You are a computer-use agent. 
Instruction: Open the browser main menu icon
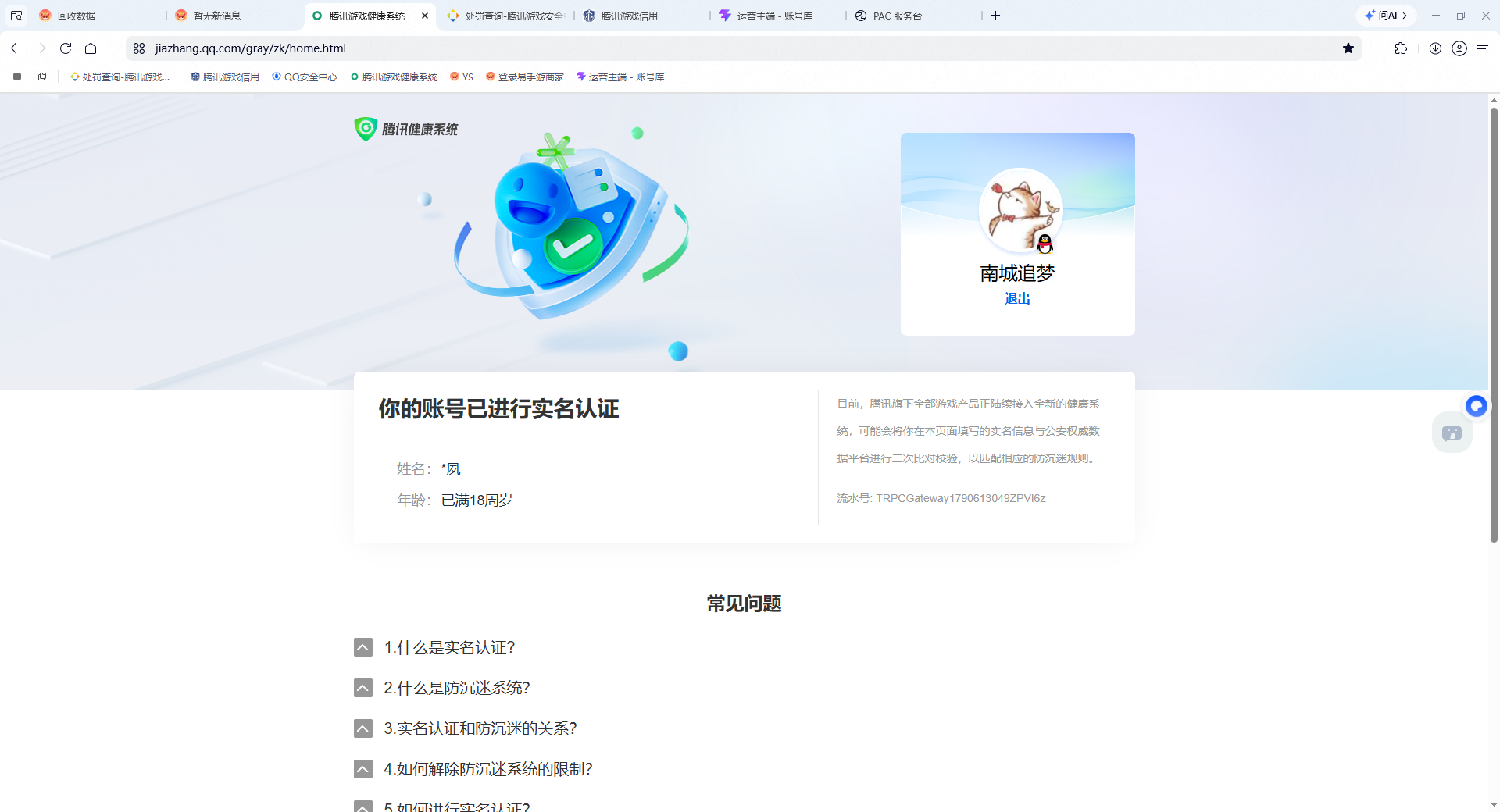coord(1482,48)
